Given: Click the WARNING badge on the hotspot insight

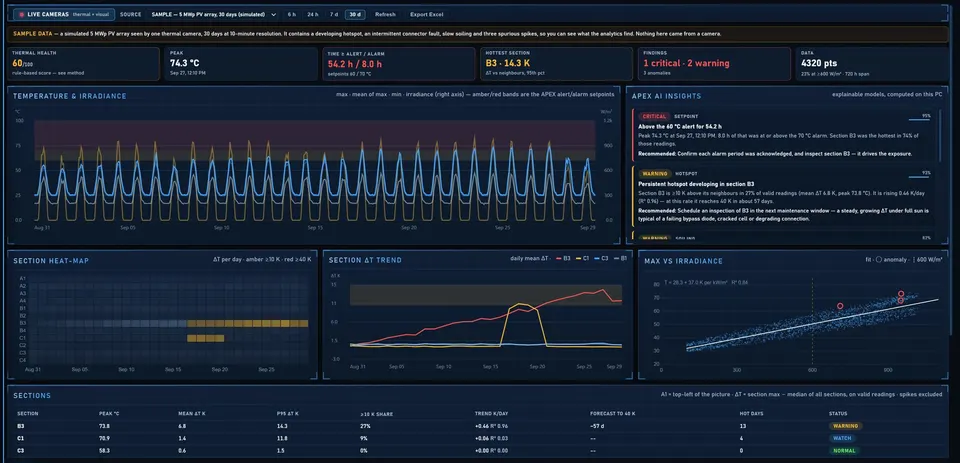Looking at the screenshot, I should coord(653,174).
